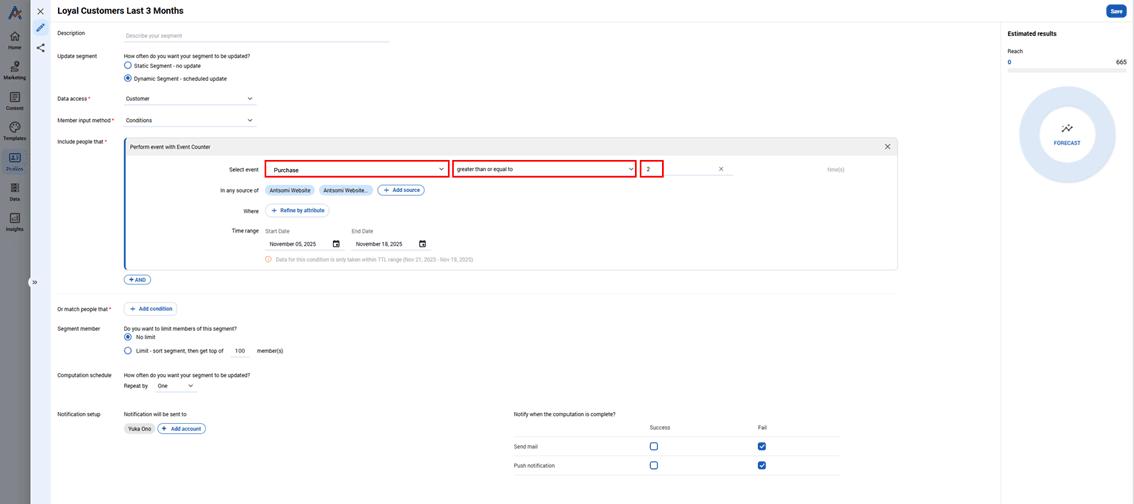1134x504 pixels.
Task: Expand sidebar with double-chevron icon
Action: [x=34, y=282]
